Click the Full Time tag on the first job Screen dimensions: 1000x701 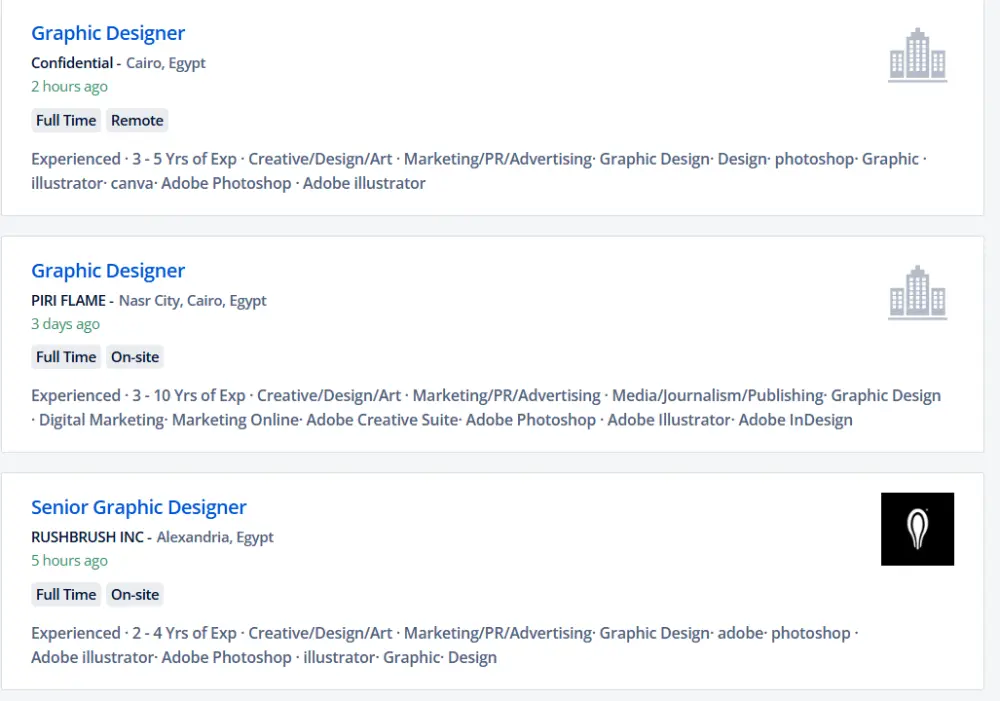point(66,120)
